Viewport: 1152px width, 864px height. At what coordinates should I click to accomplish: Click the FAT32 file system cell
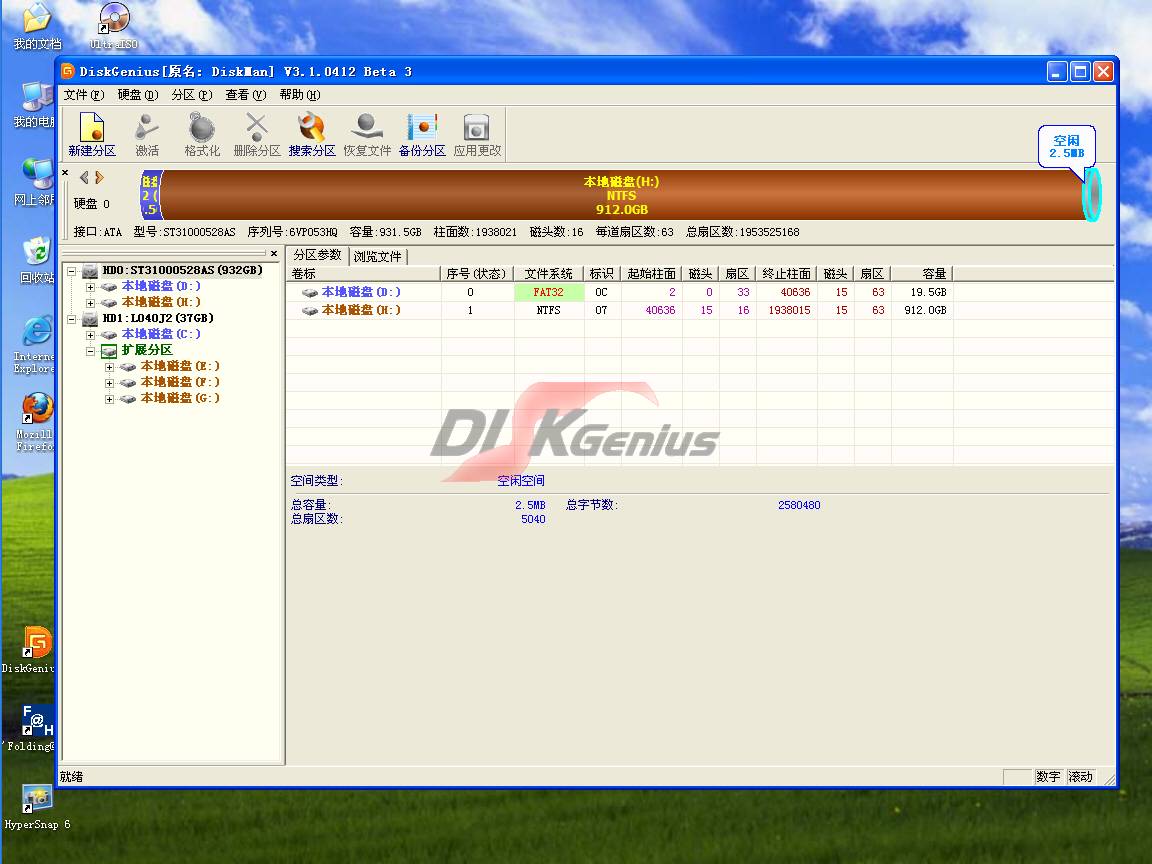549,292
